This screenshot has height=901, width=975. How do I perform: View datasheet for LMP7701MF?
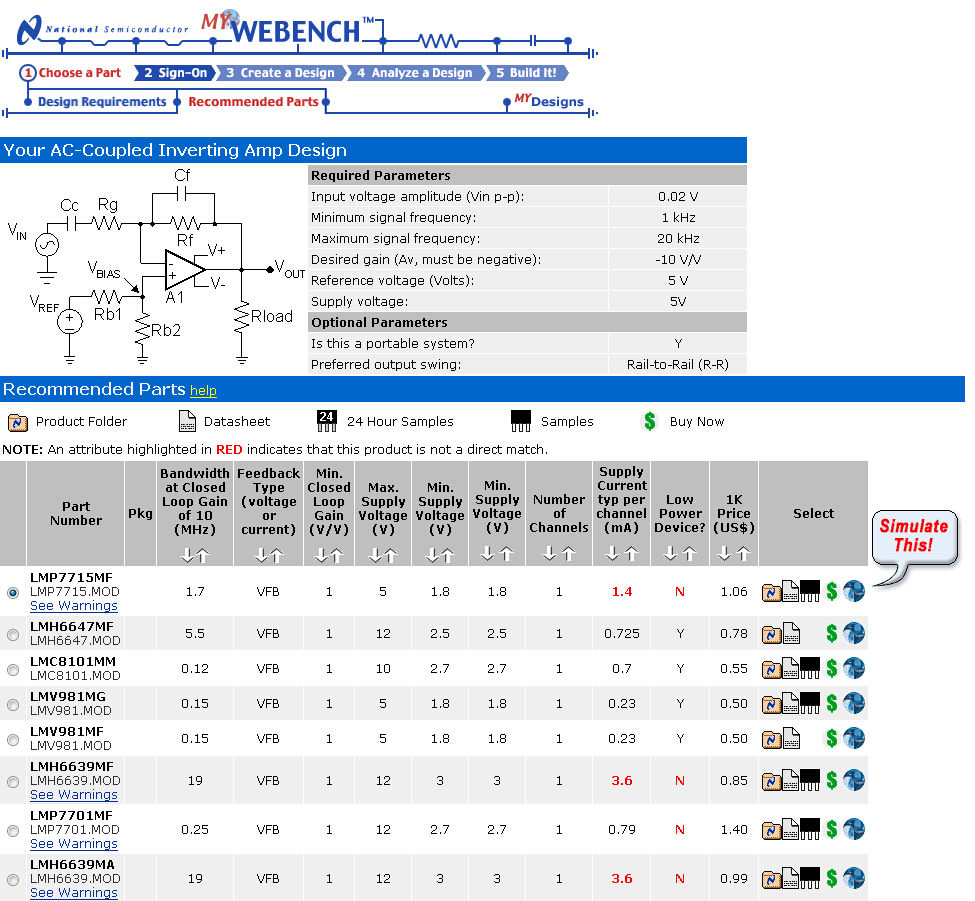[x=790, y=829]
